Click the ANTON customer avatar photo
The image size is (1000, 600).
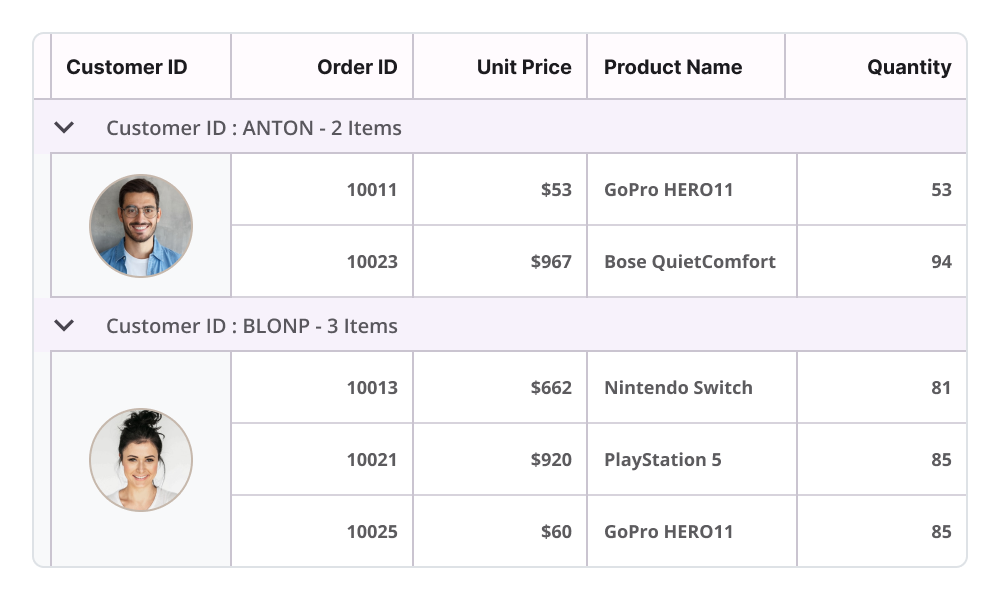coord(141,226)
